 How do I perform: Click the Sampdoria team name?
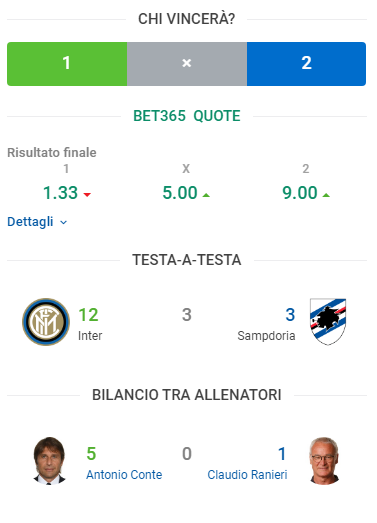pos(266,336)
